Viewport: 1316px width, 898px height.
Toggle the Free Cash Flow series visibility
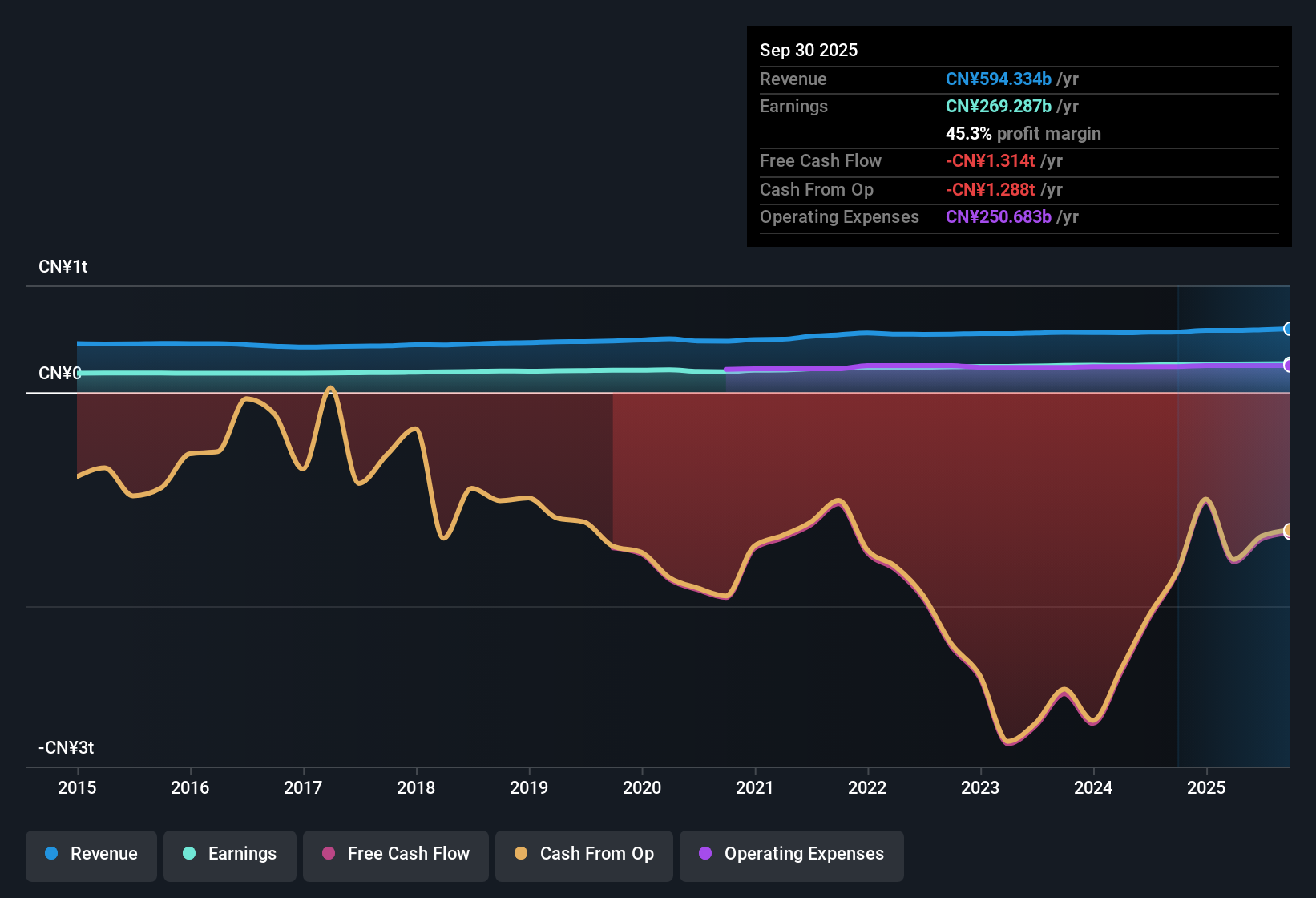395,854
